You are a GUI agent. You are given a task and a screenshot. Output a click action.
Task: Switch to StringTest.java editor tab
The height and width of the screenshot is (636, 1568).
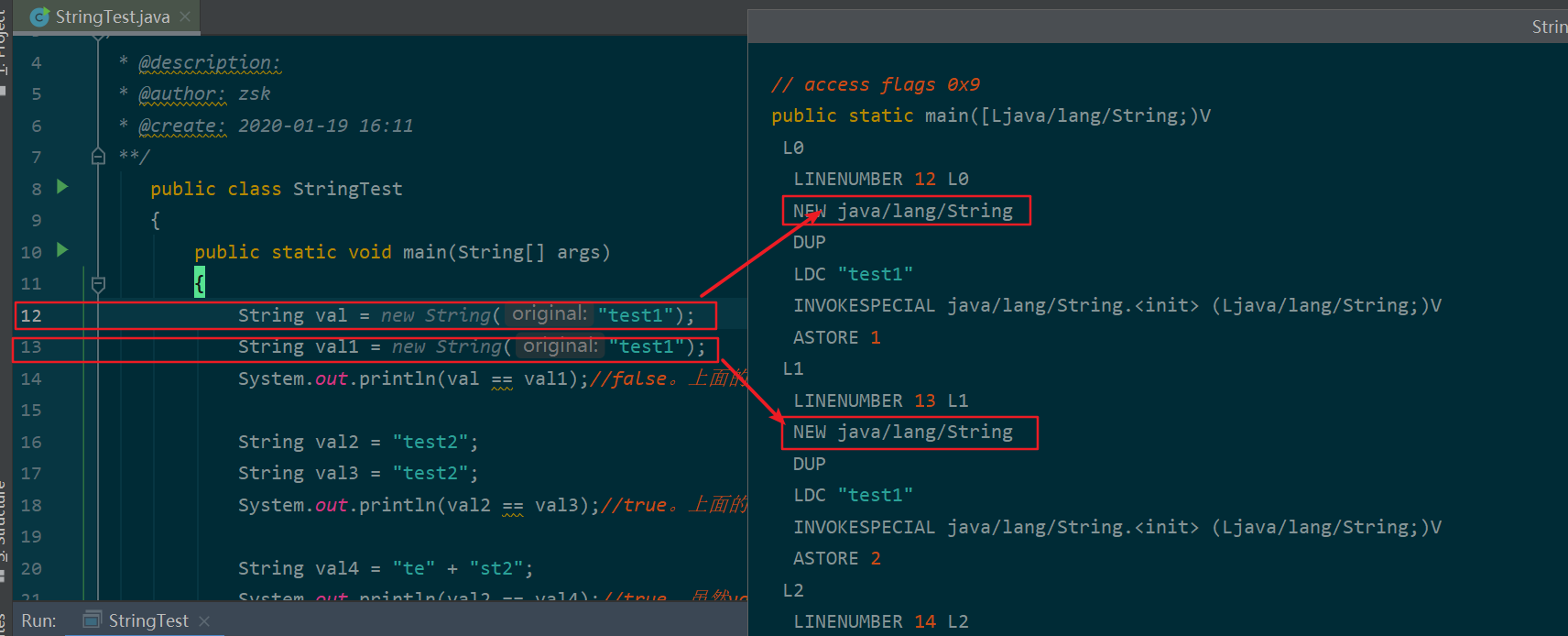click(x=112, y=17)
